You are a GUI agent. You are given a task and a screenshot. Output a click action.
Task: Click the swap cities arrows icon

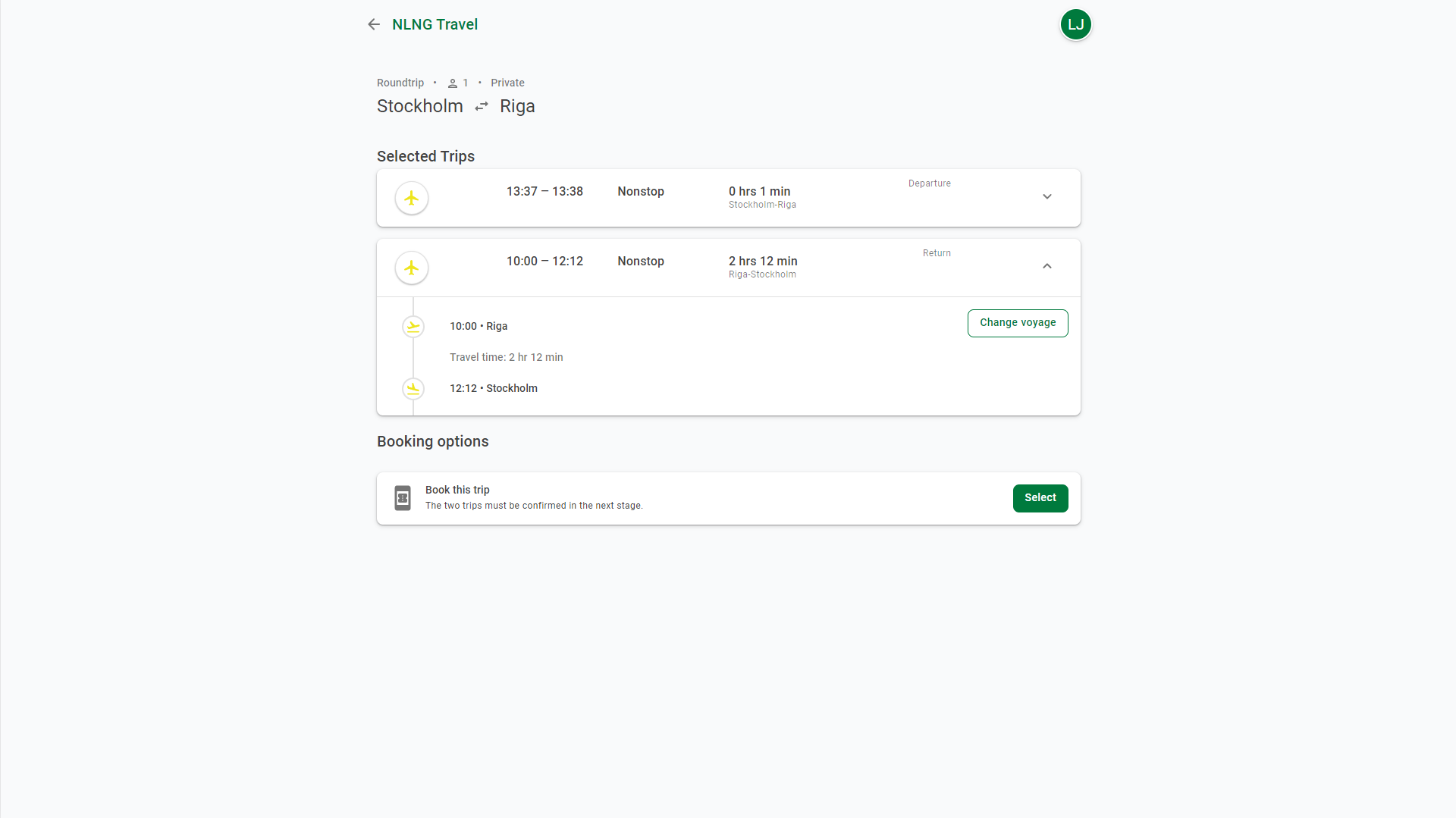481,106
